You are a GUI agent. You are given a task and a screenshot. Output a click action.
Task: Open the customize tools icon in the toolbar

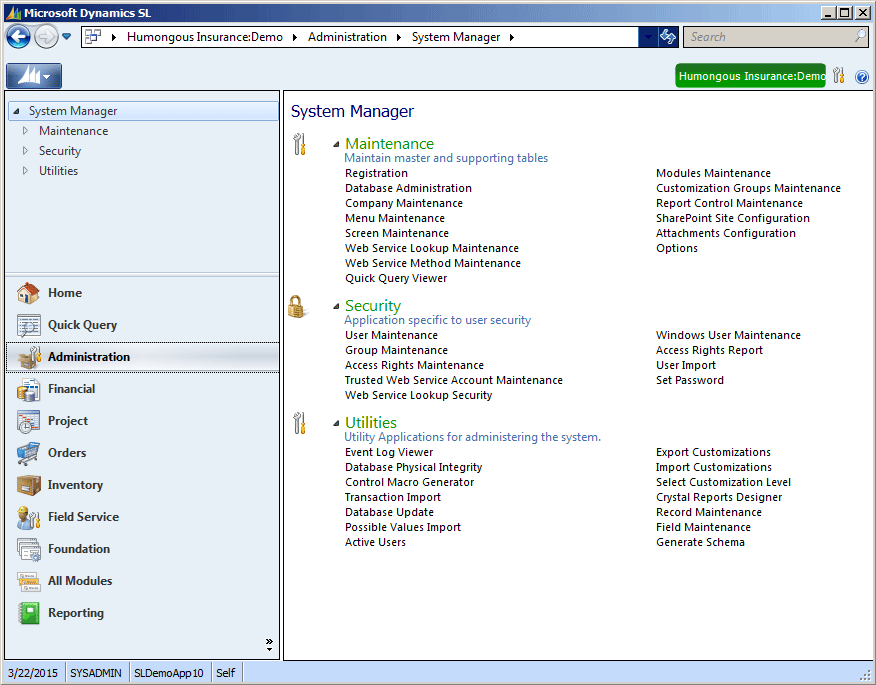839,75
